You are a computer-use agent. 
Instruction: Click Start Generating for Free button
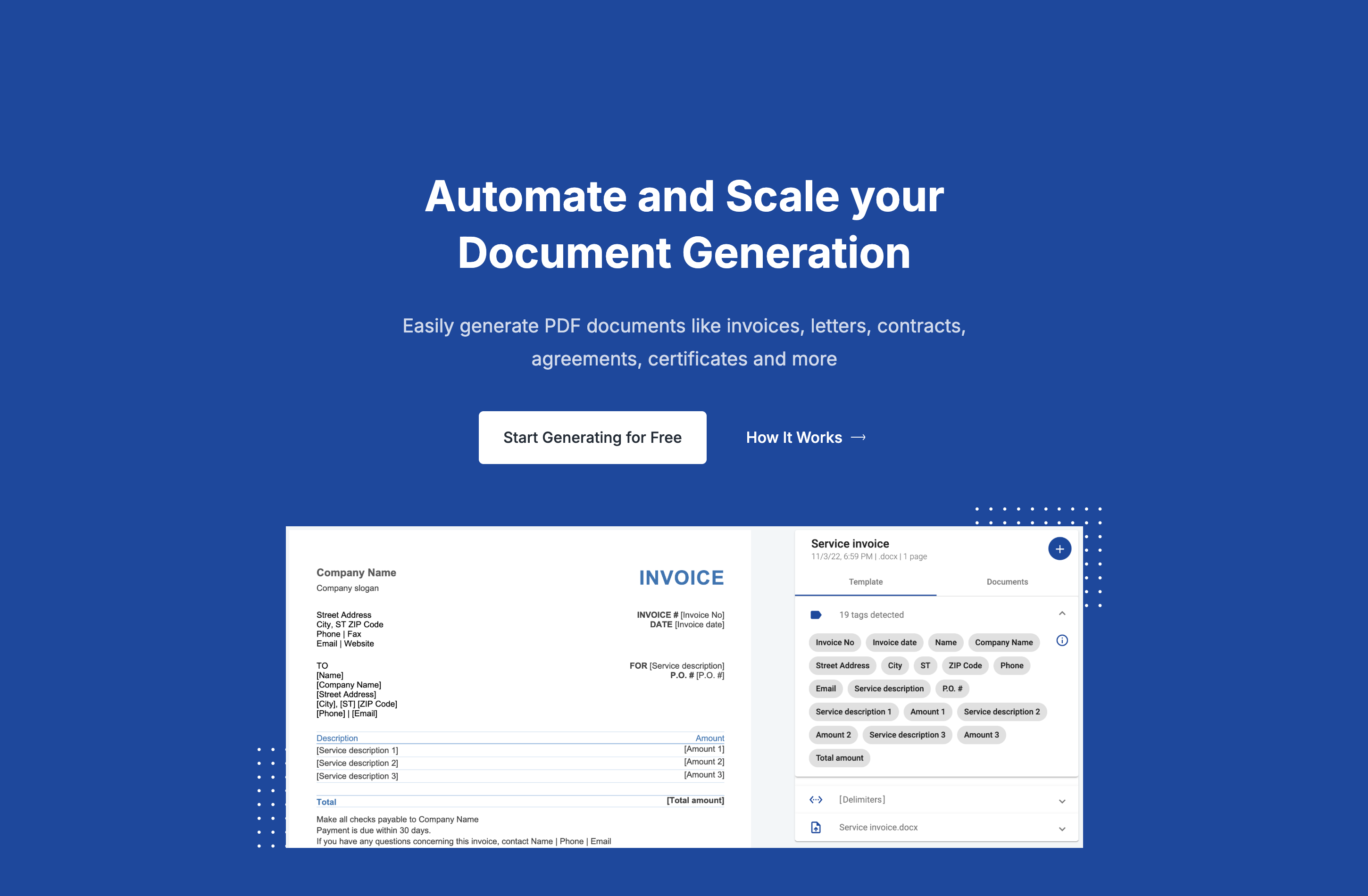(592, 437)
